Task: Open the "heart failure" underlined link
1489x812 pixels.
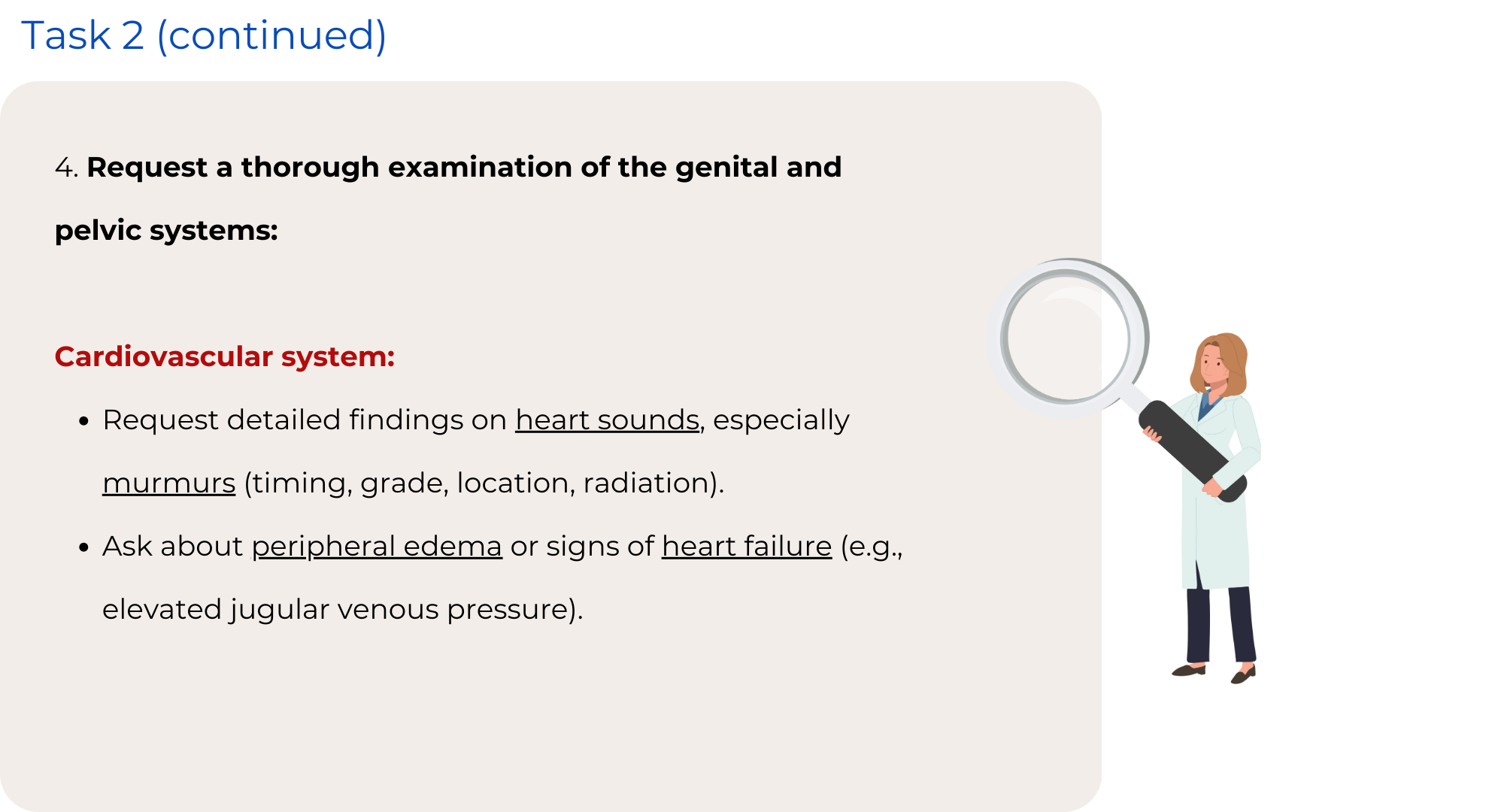Action: point(747,546)
